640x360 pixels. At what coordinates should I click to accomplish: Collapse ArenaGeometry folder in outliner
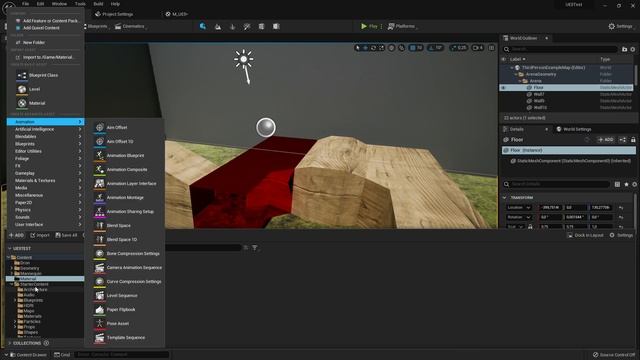coord(516,74)
